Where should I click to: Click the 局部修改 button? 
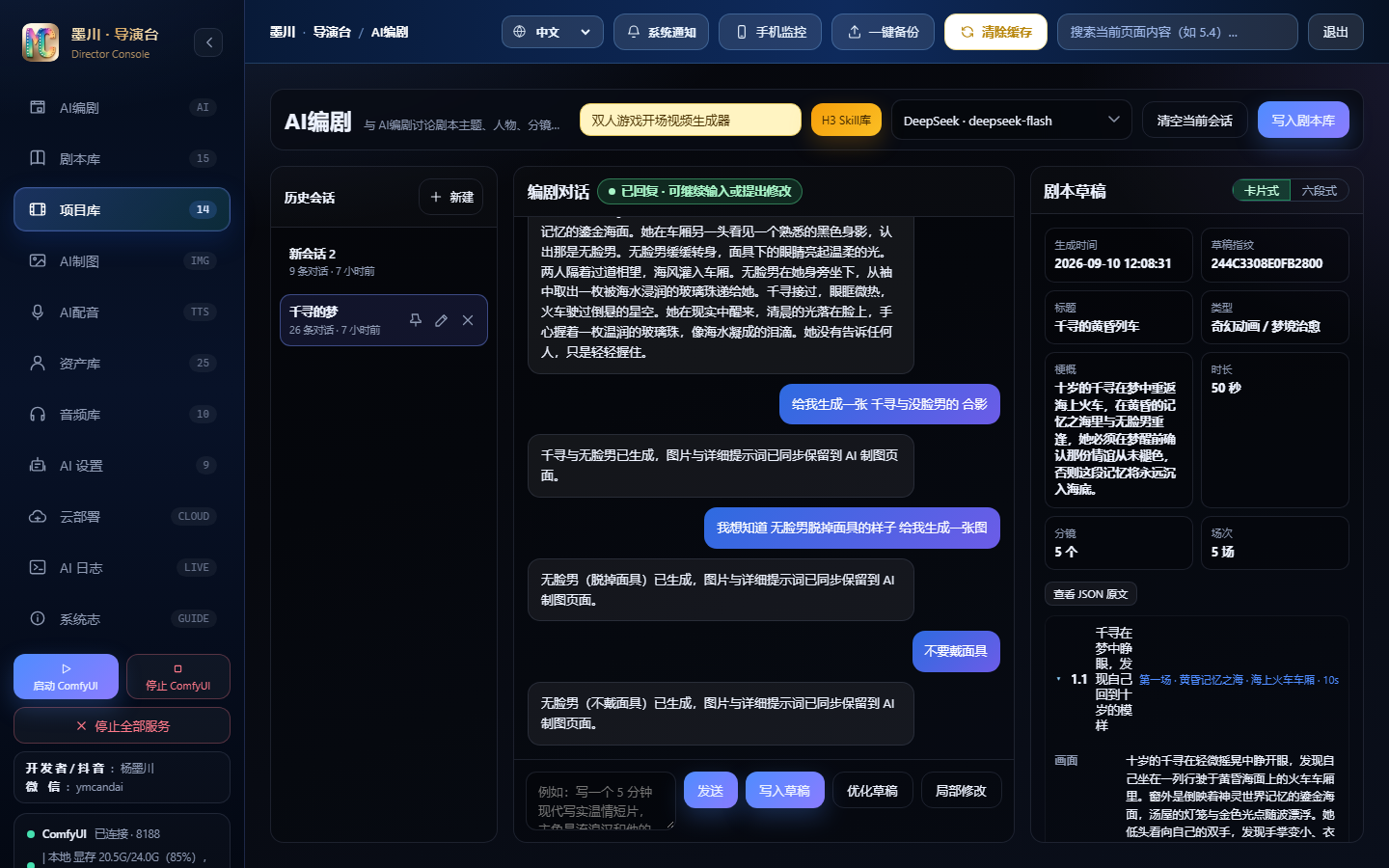click(961, 791)
